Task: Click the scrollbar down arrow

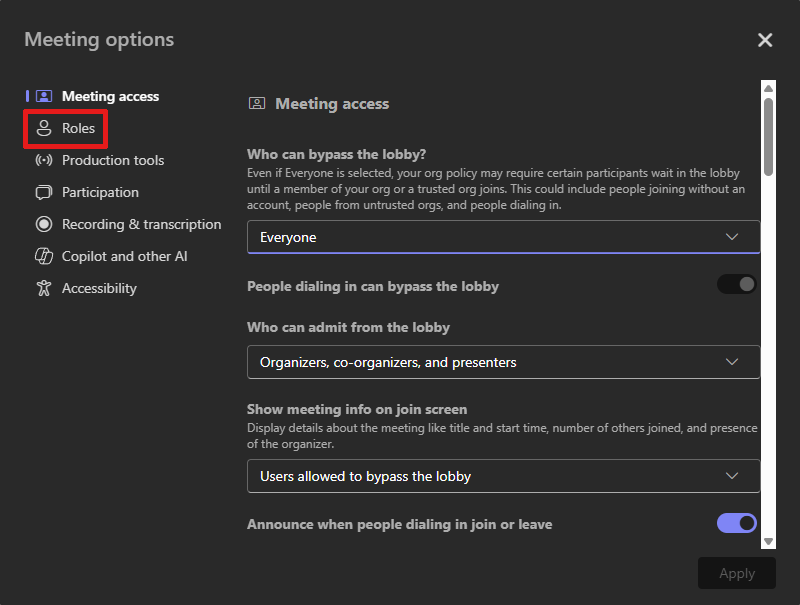Action: 768,541
